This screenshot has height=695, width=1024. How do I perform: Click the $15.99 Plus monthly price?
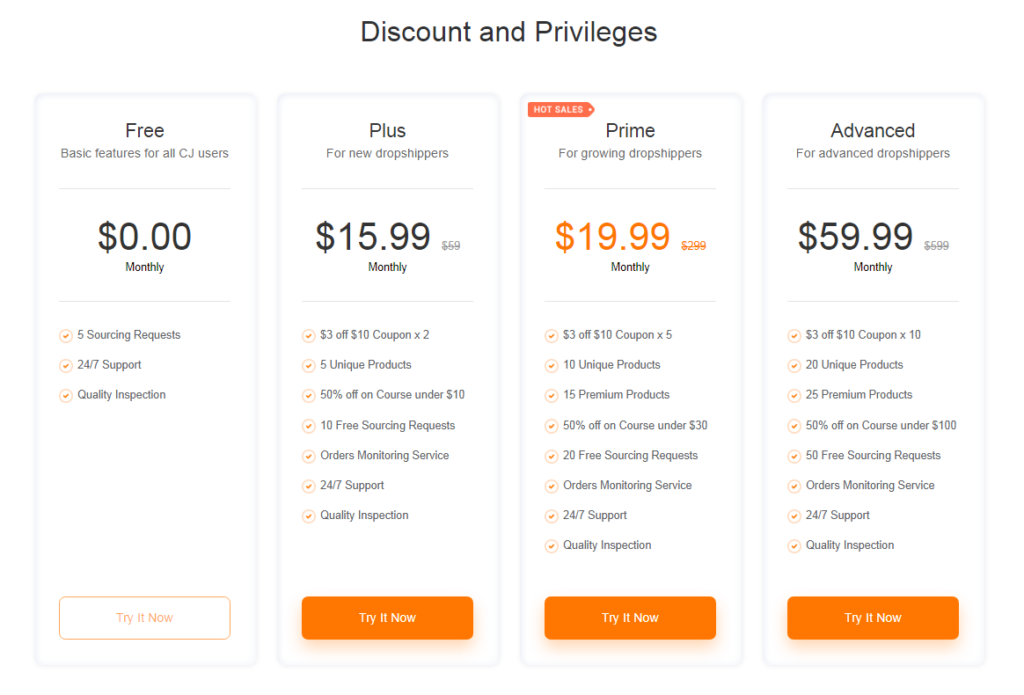373,236
